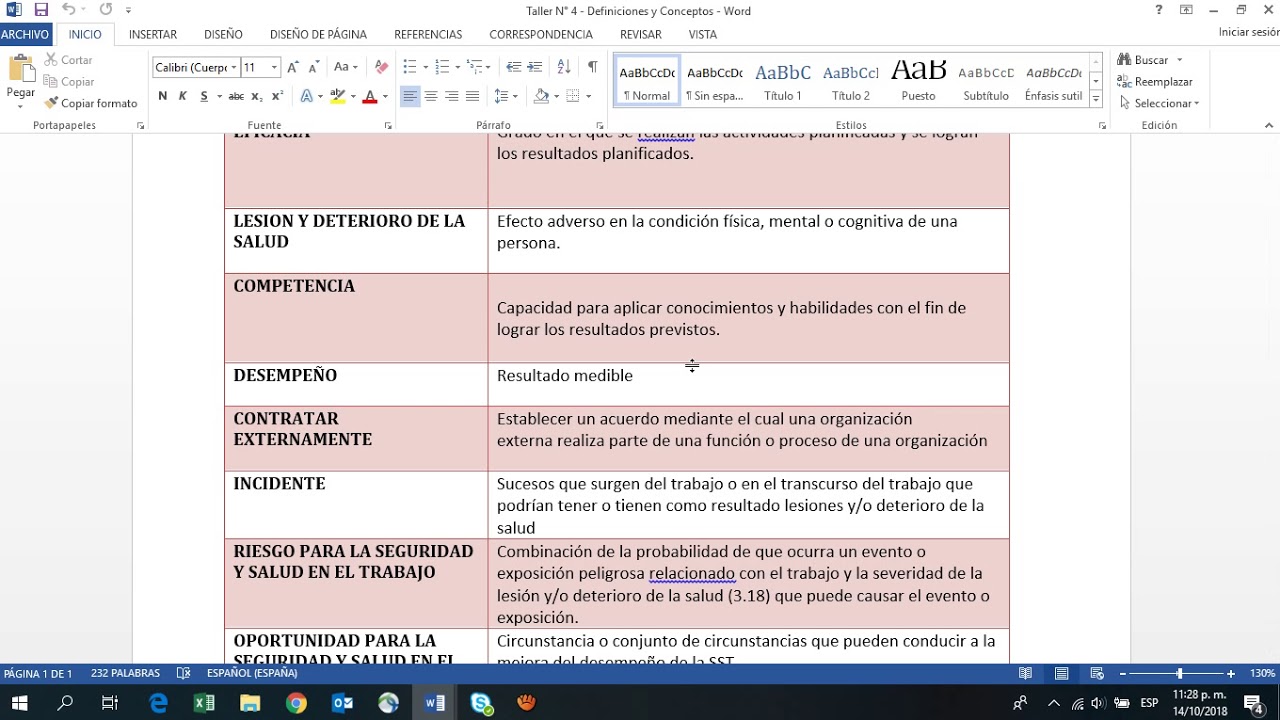
Task: Open the ARCHIVO tab
Action: [x=26, y=34]
